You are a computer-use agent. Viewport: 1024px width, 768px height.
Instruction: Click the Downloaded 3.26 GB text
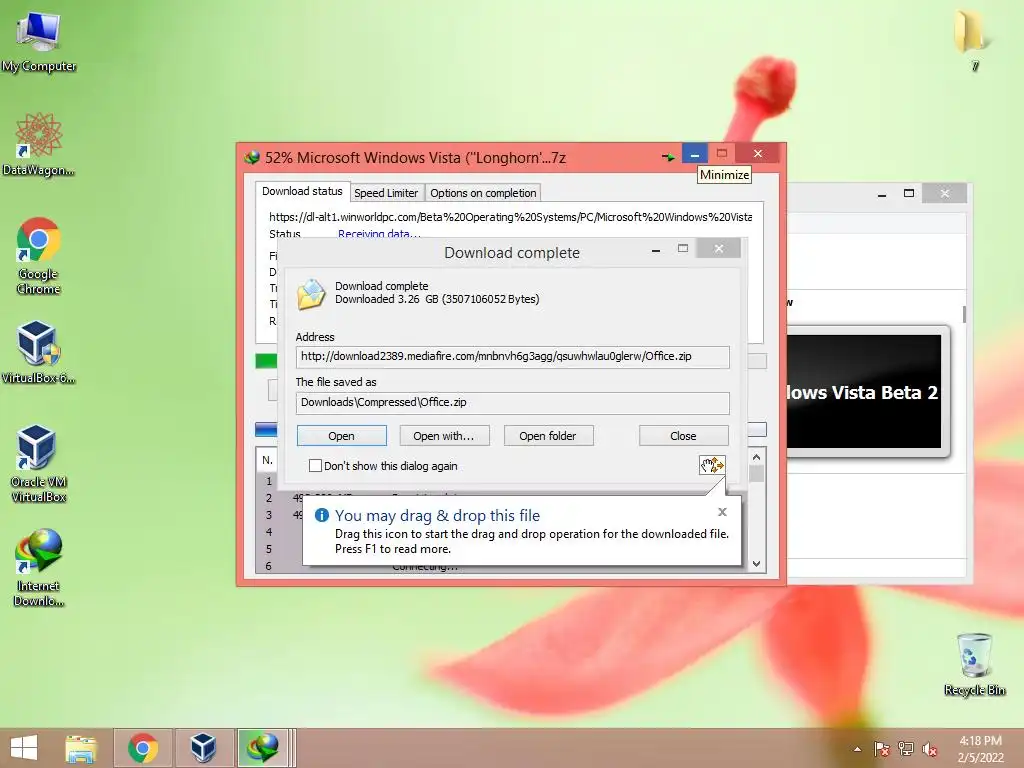[x=437, y=299]
